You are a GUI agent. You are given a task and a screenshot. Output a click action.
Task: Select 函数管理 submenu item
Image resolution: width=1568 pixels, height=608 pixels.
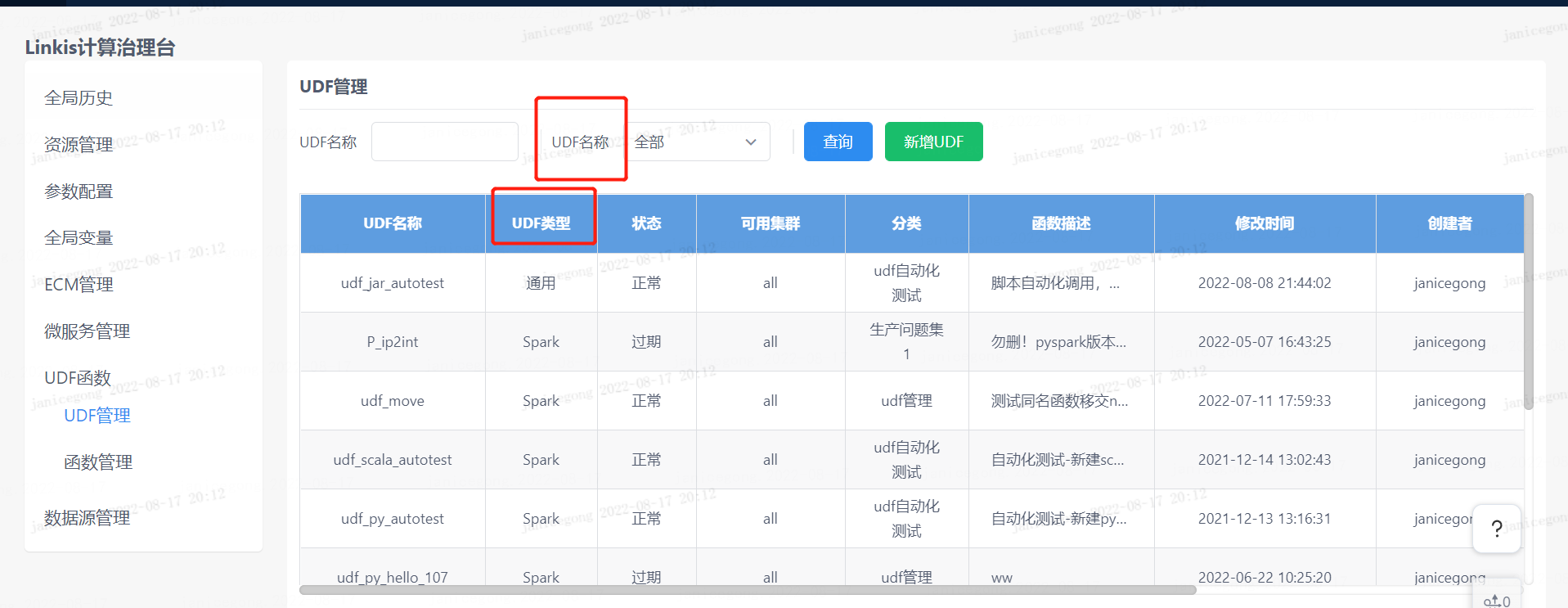click(98, 462)
